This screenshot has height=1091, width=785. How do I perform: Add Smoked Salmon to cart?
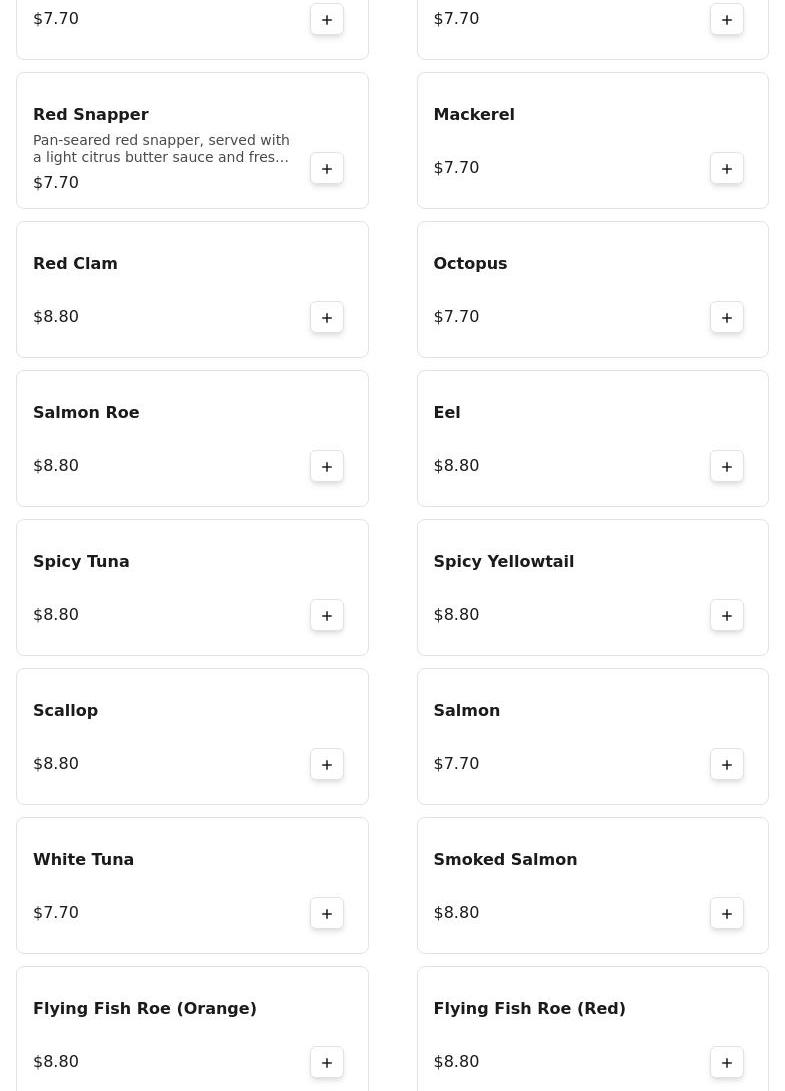click(x=727, y=913)
